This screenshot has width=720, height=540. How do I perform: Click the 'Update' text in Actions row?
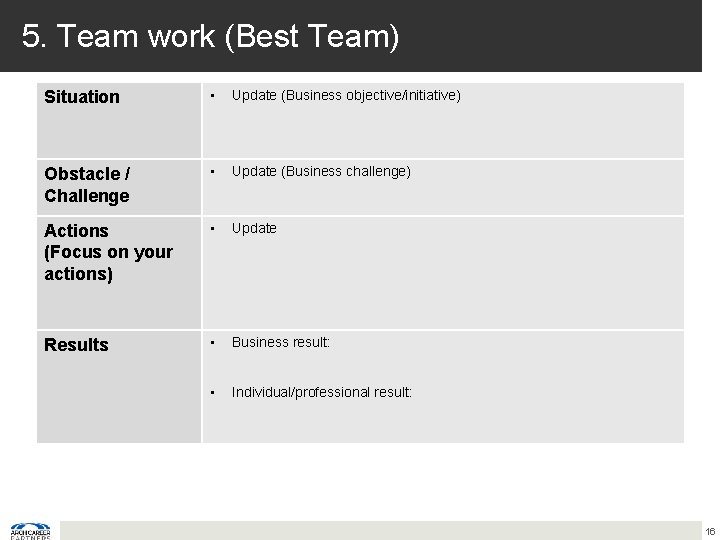254,228
